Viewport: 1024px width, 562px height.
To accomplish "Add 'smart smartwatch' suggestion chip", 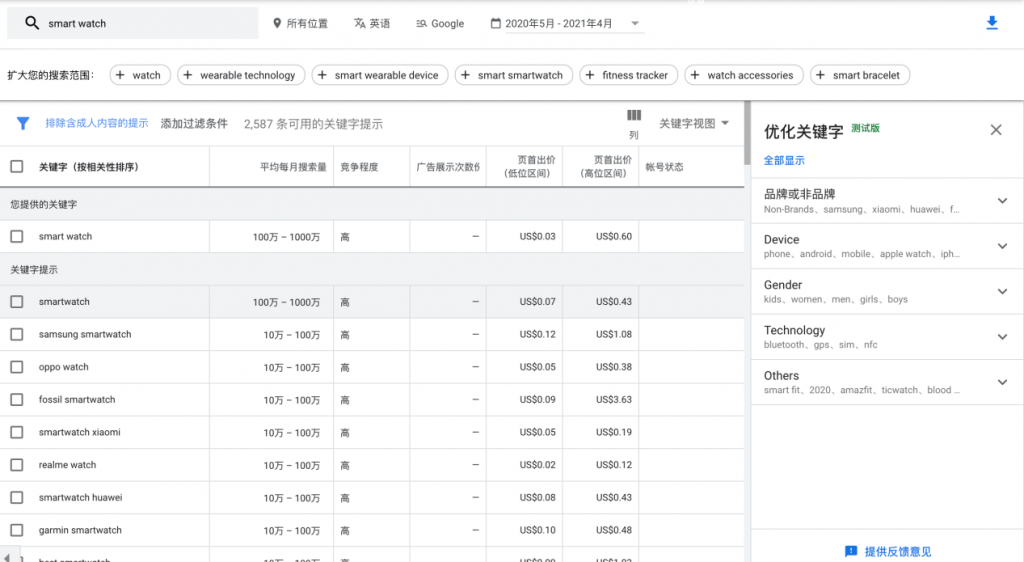I will click(513, 75).
